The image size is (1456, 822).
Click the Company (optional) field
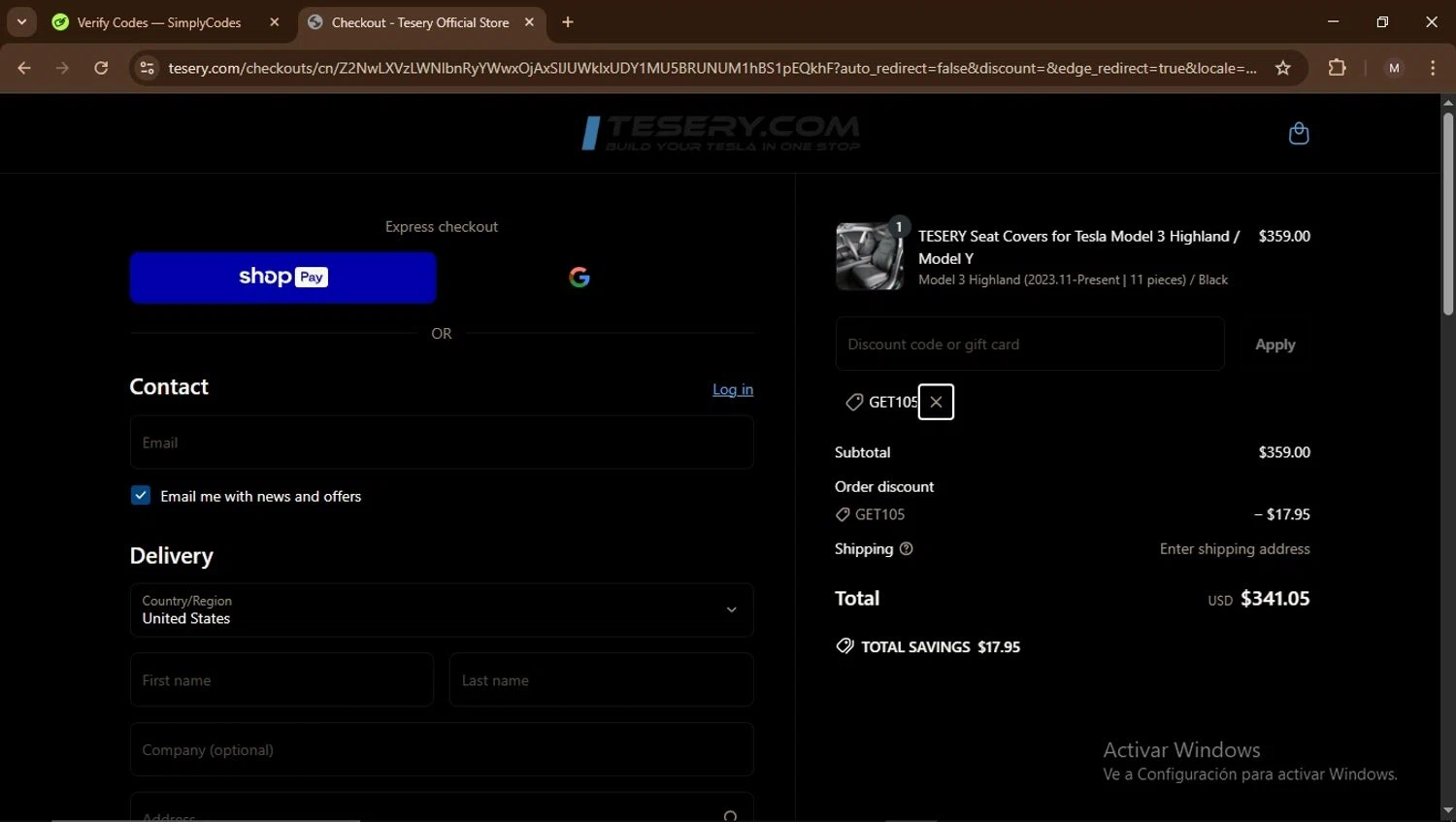pos(442,749)
